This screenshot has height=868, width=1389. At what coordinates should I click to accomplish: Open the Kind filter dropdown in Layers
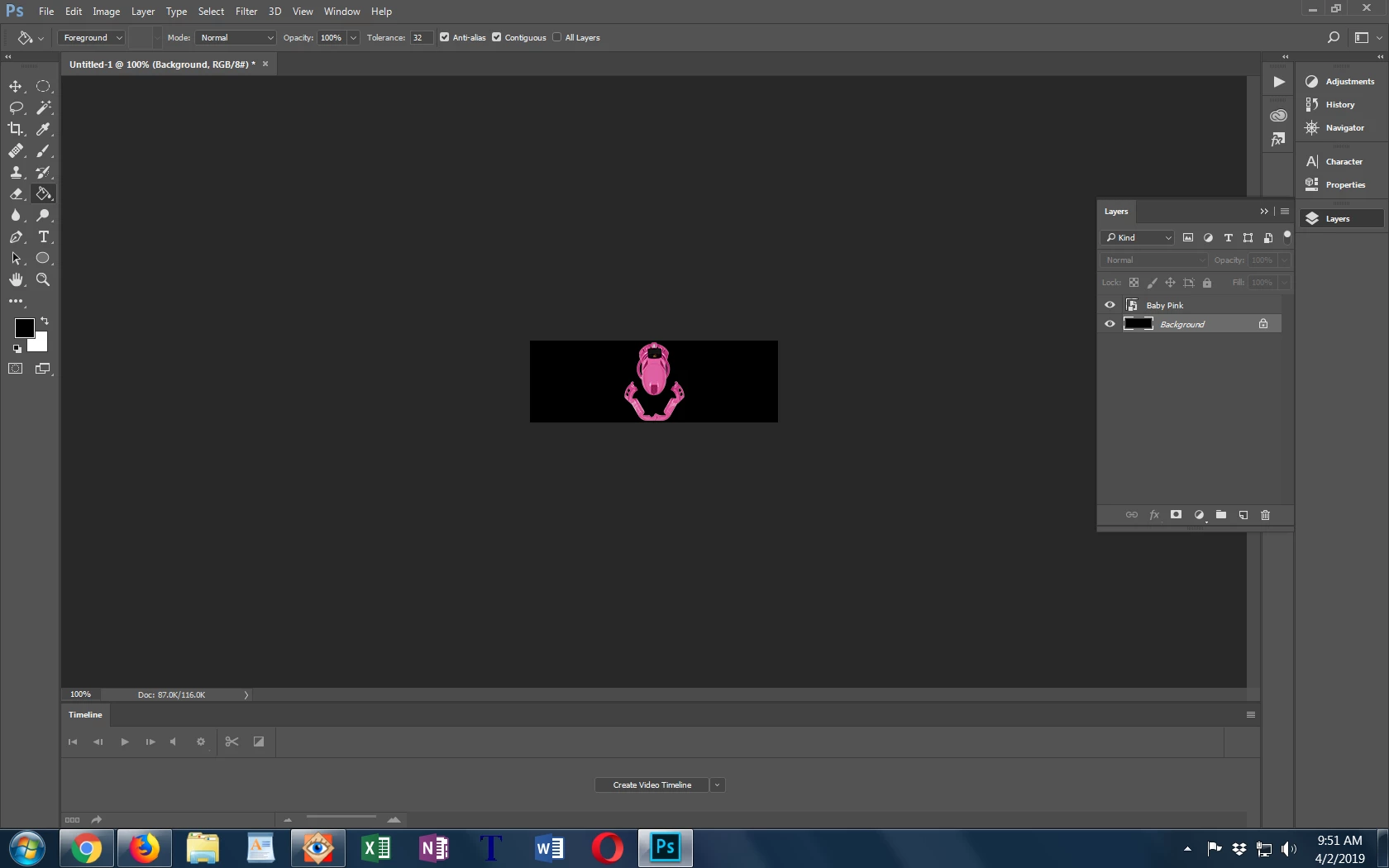pyautogui.click(x=1138, y=238)
